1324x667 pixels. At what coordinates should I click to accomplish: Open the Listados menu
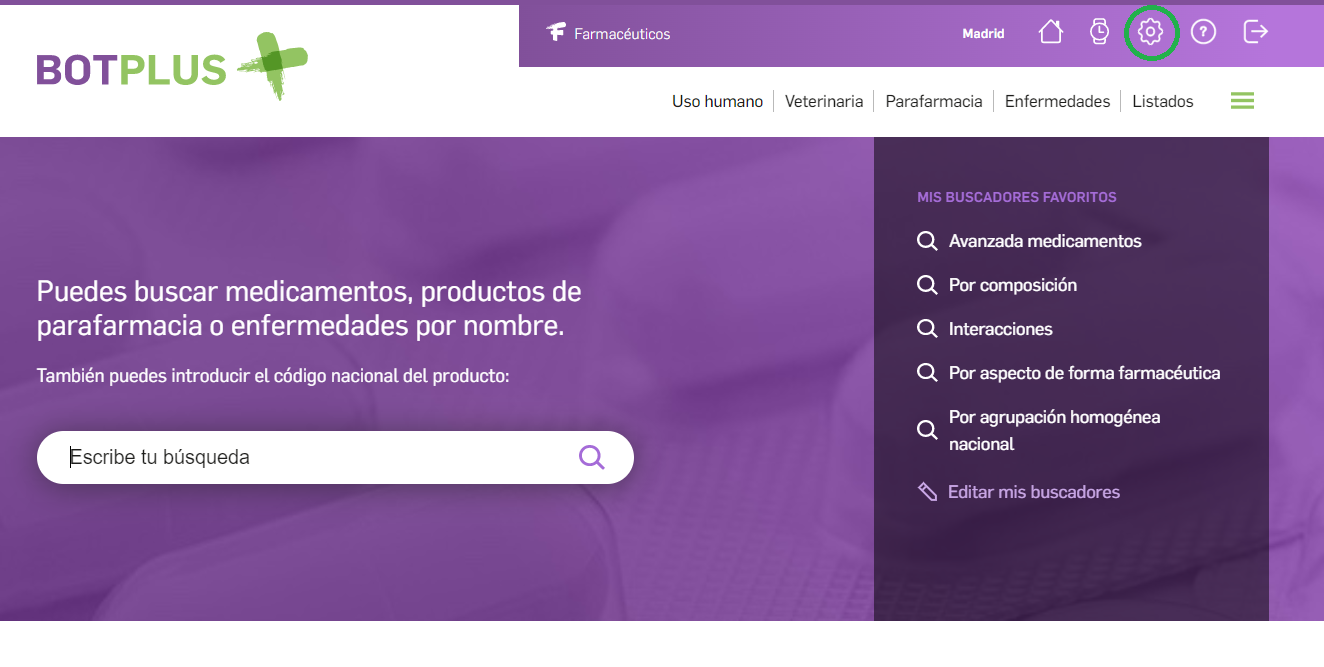(x=1162, y=101)
